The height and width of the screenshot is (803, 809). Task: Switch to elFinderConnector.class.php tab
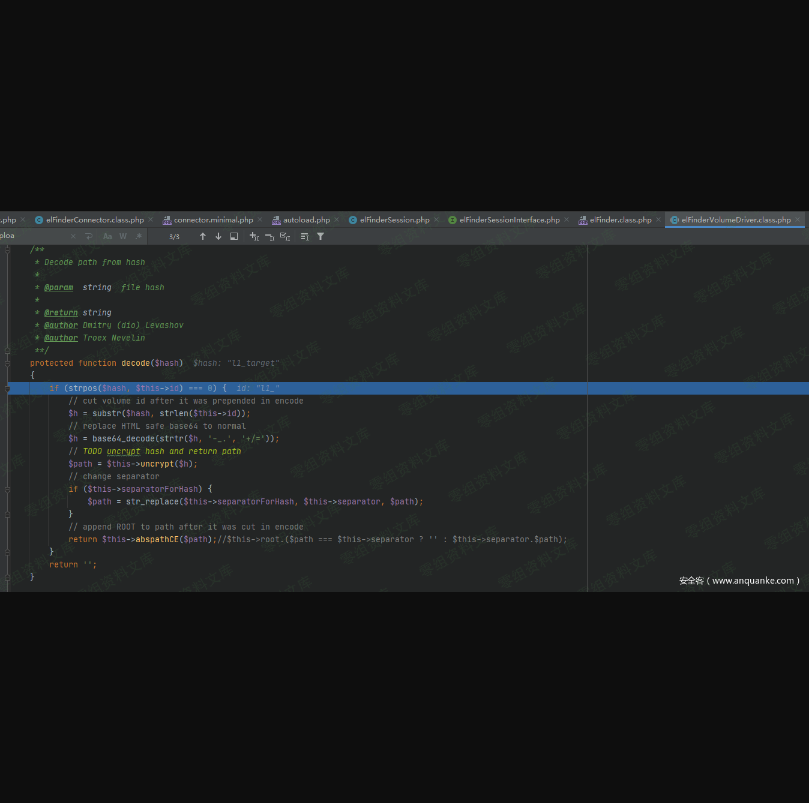pyautogui.click(x=95, y=220)
